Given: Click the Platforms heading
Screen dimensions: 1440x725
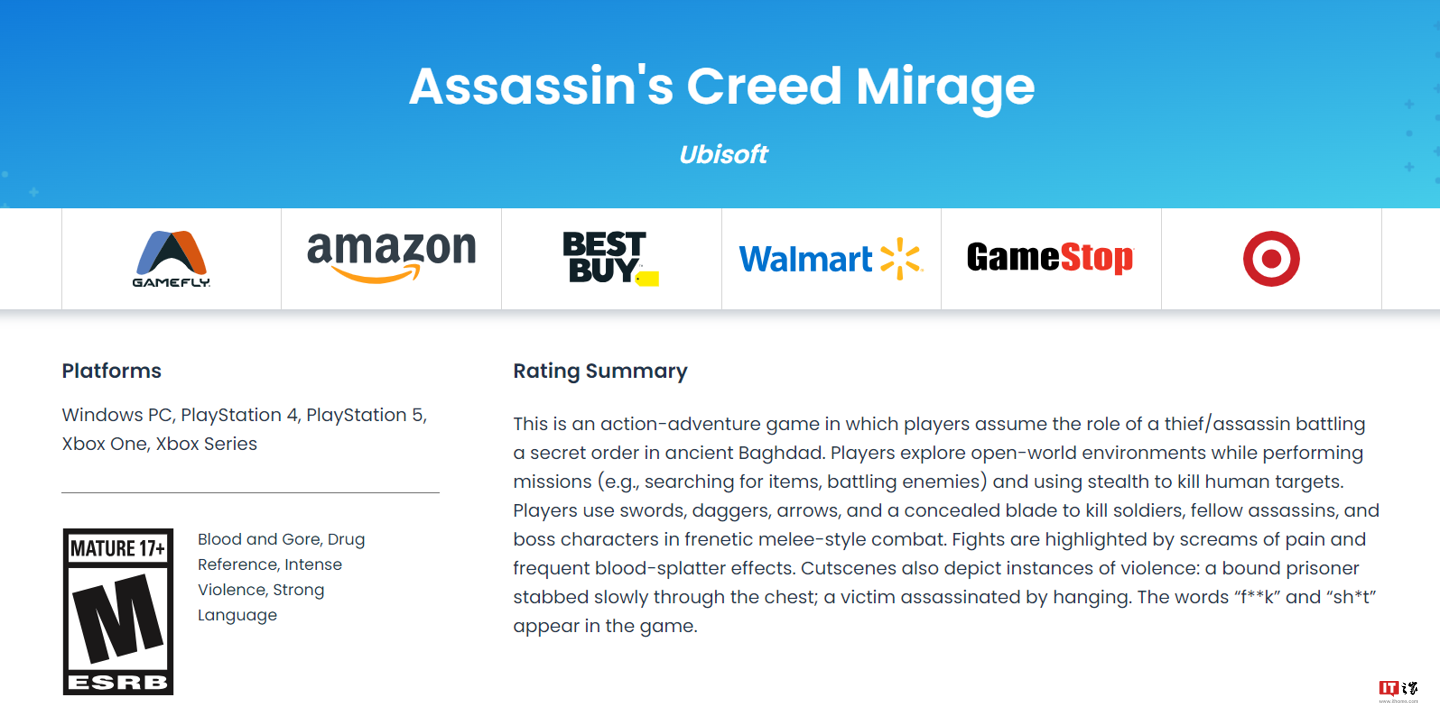Looking at the screenshot, I should pos(111,371).
